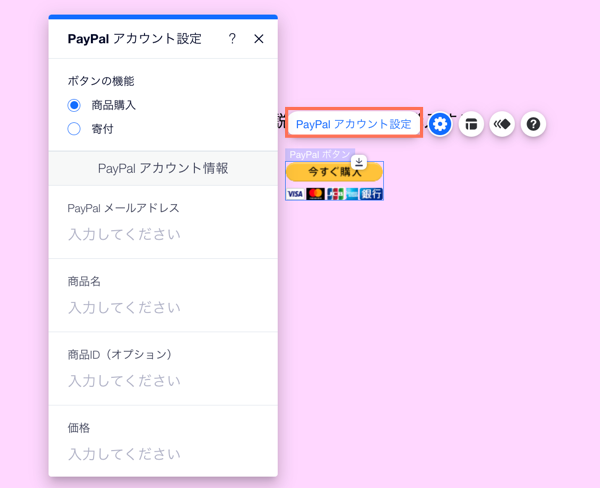Click the PayPal ボタン element label
Viewport: 600px width, 488px height.
pyautogui.click(x=320, y=155)
